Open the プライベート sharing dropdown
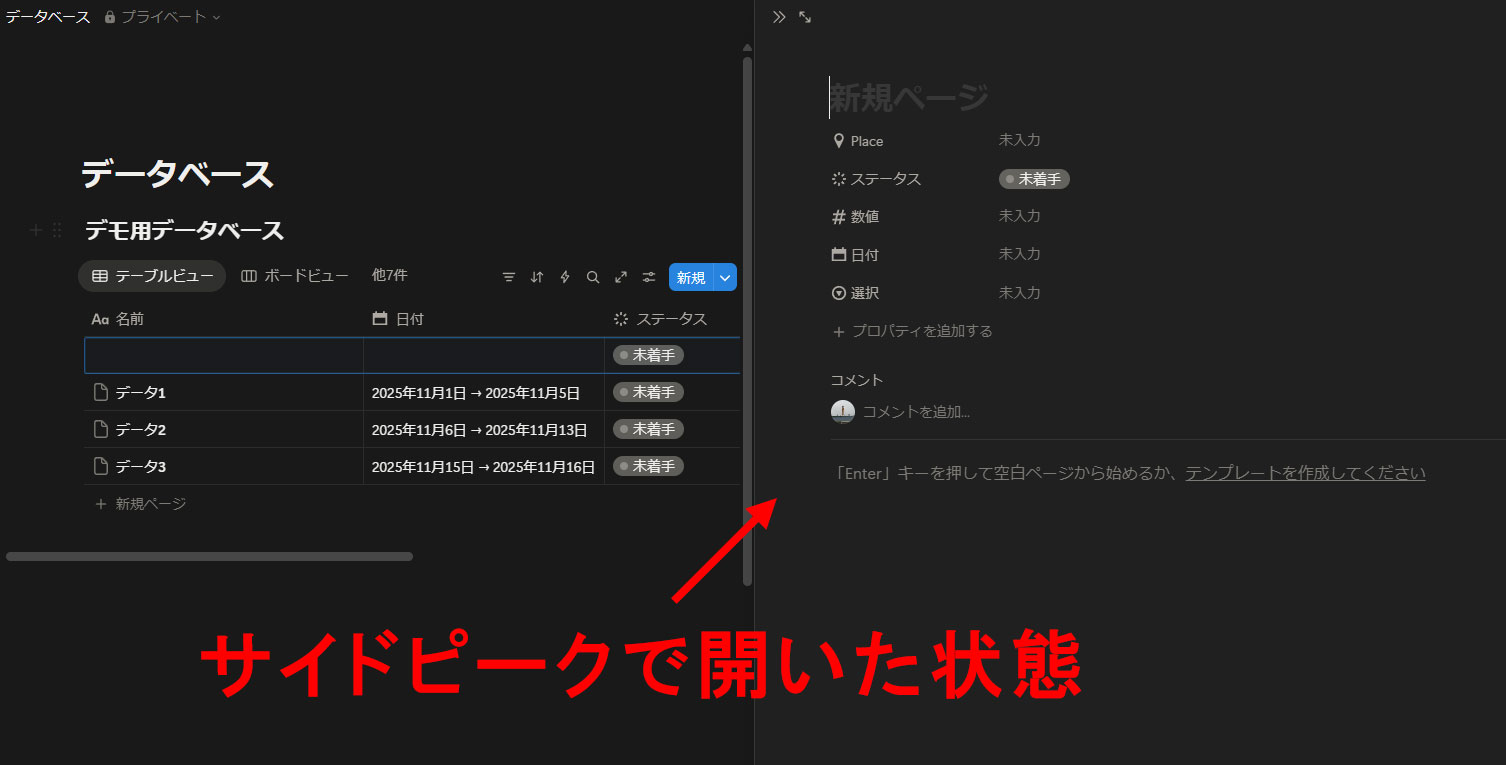Screen dimensions: 1506x765 coord(162,17)
